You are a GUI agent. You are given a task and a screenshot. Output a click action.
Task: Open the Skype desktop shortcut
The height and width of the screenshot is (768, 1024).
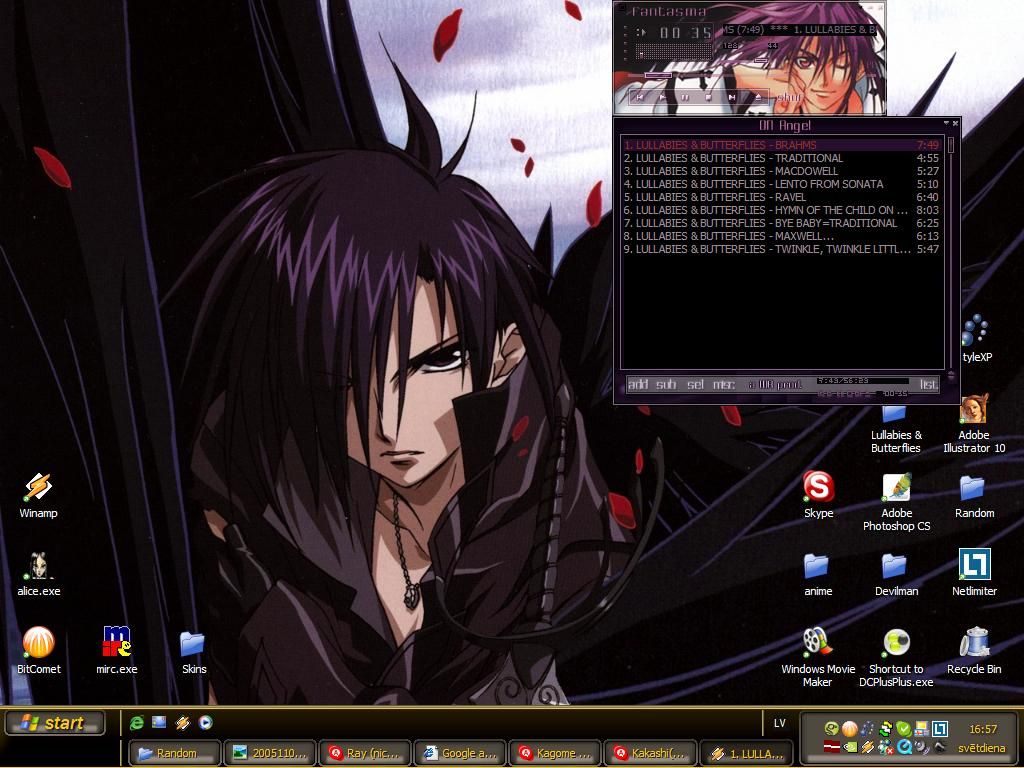pyautogui.click(x=818, y=495)
